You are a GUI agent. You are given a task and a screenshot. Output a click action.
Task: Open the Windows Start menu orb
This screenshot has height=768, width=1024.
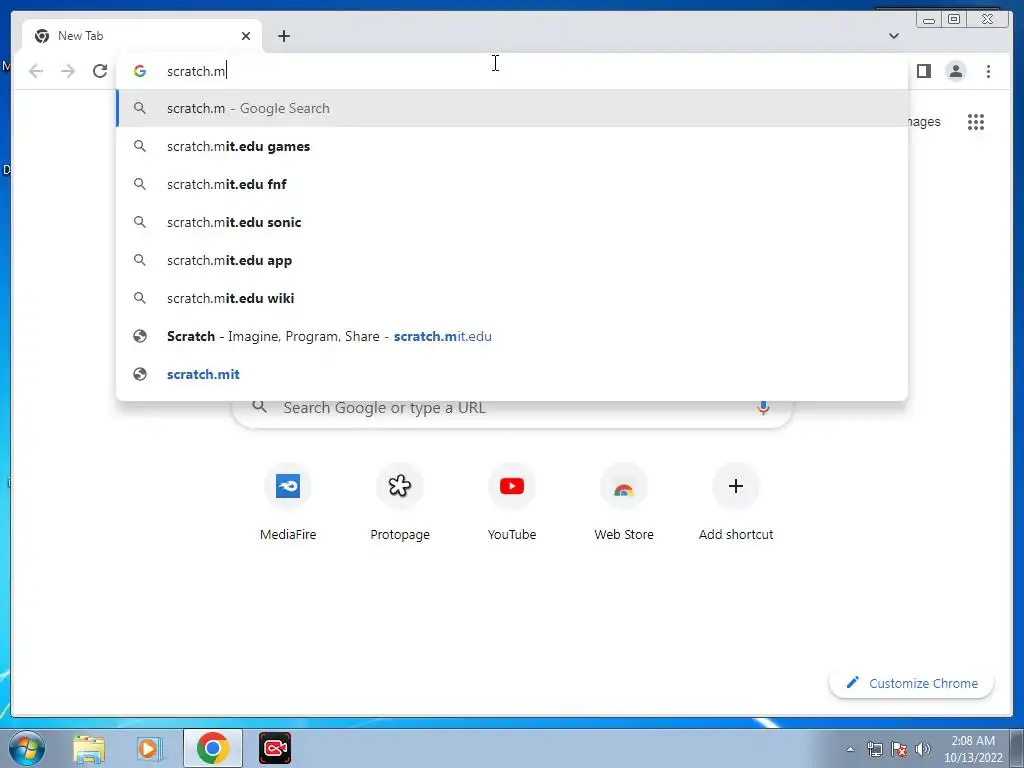(26, 748)
